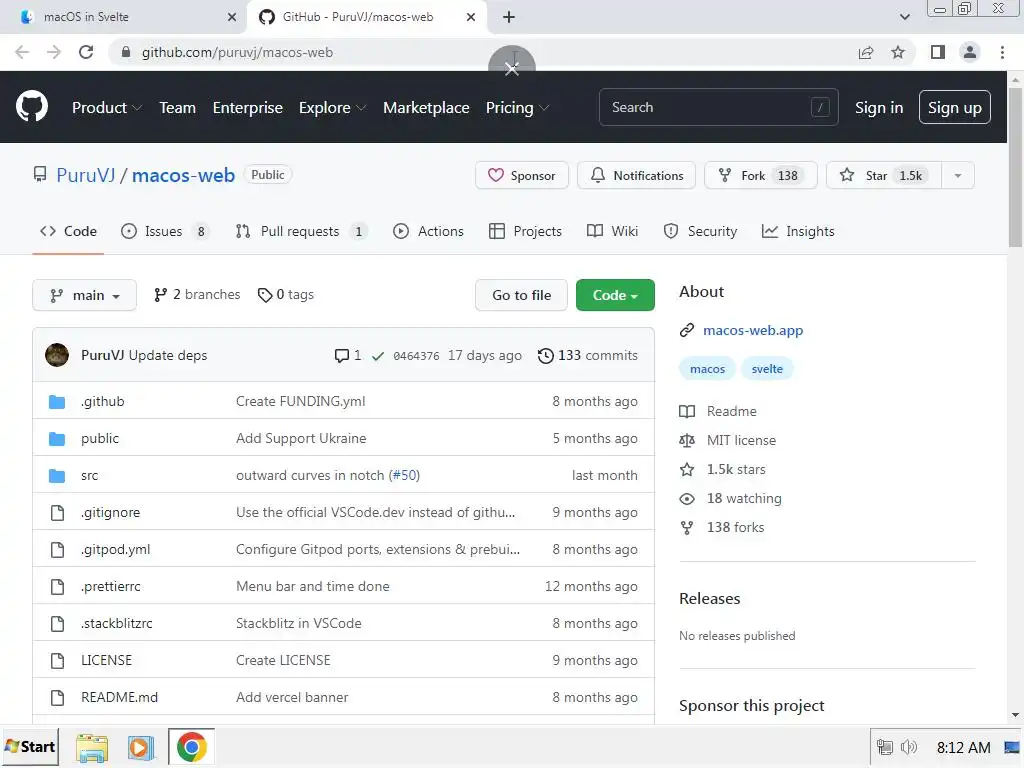The height and width of the screenshot is (768, 1024).
Task: Open the main branch selector dropdown
Action: click(84, 295)
